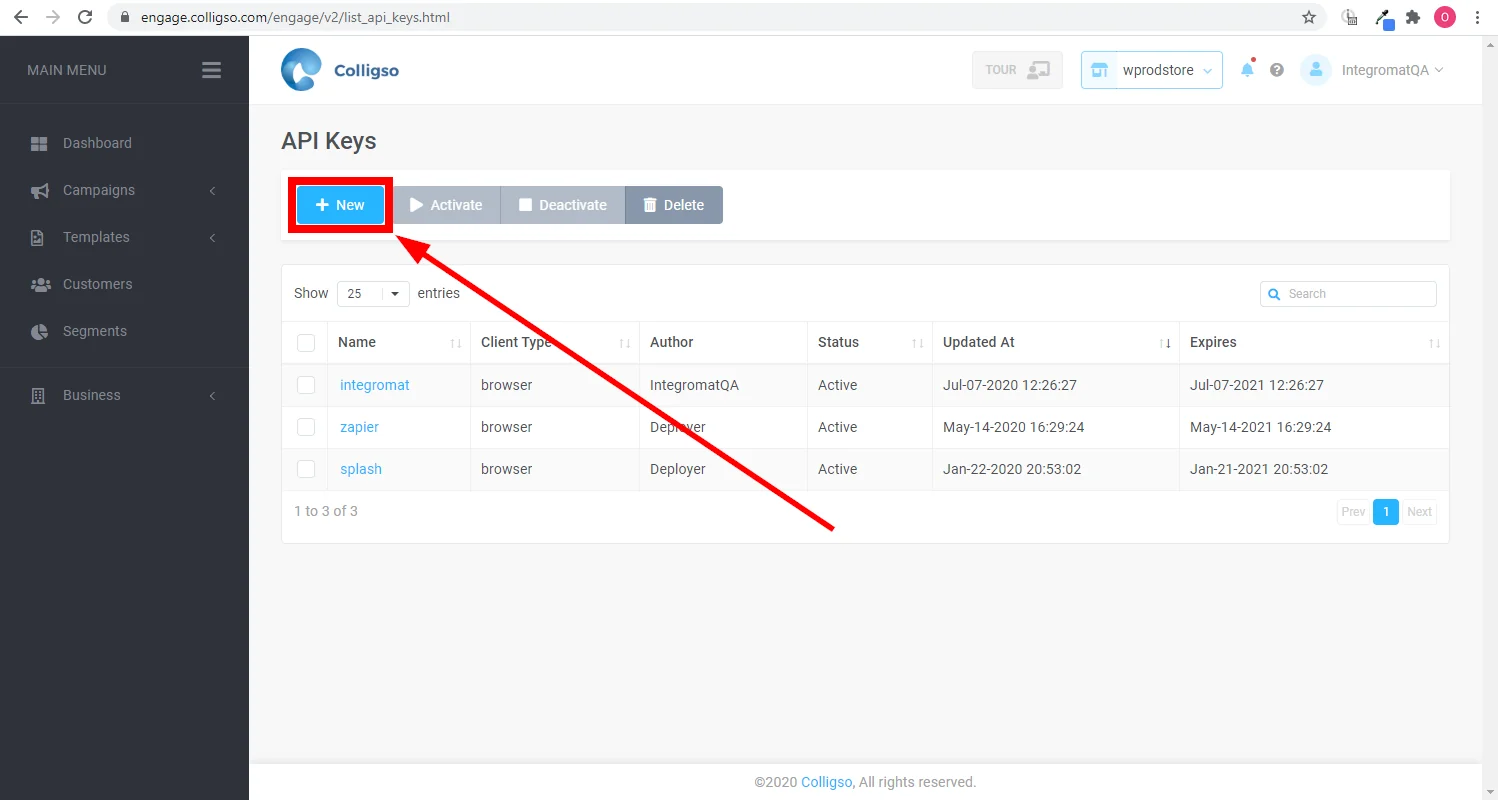
Task: Click the Colligso logo
Action: coord(340,70)
